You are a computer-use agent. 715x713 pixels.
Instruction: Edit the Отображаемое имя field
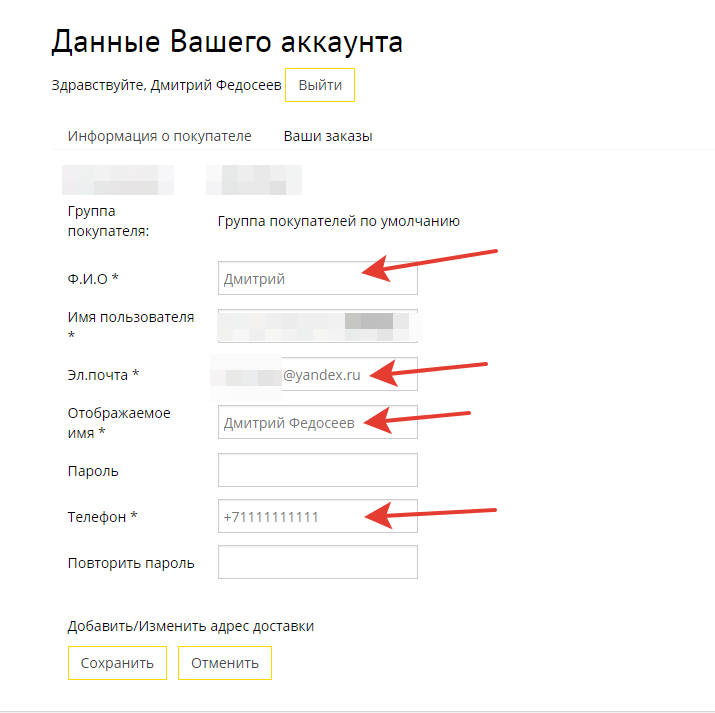[318, 422]
